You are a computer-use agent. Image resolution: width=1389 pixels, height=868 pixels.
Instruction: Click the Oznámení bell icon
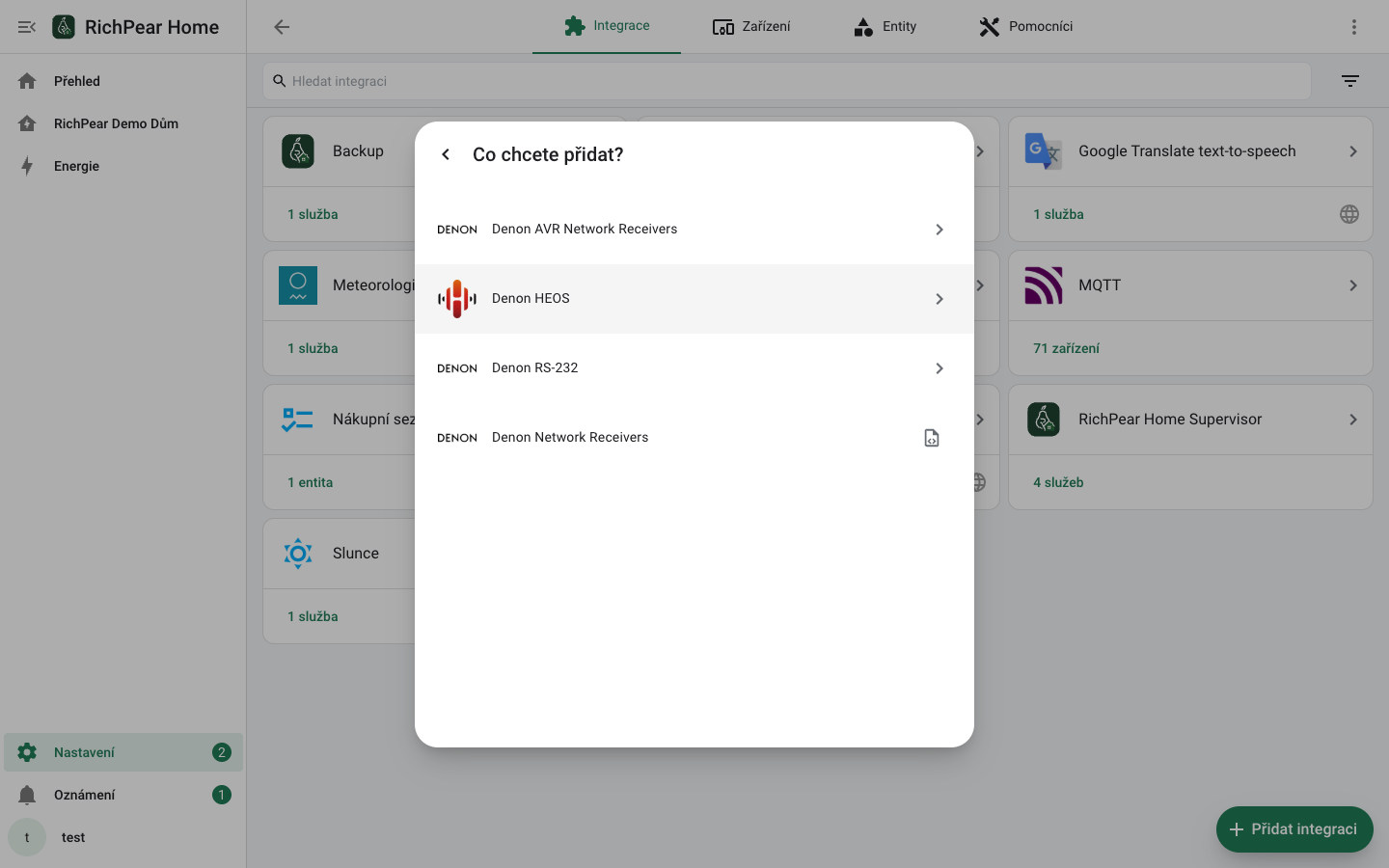coord(27,795)
